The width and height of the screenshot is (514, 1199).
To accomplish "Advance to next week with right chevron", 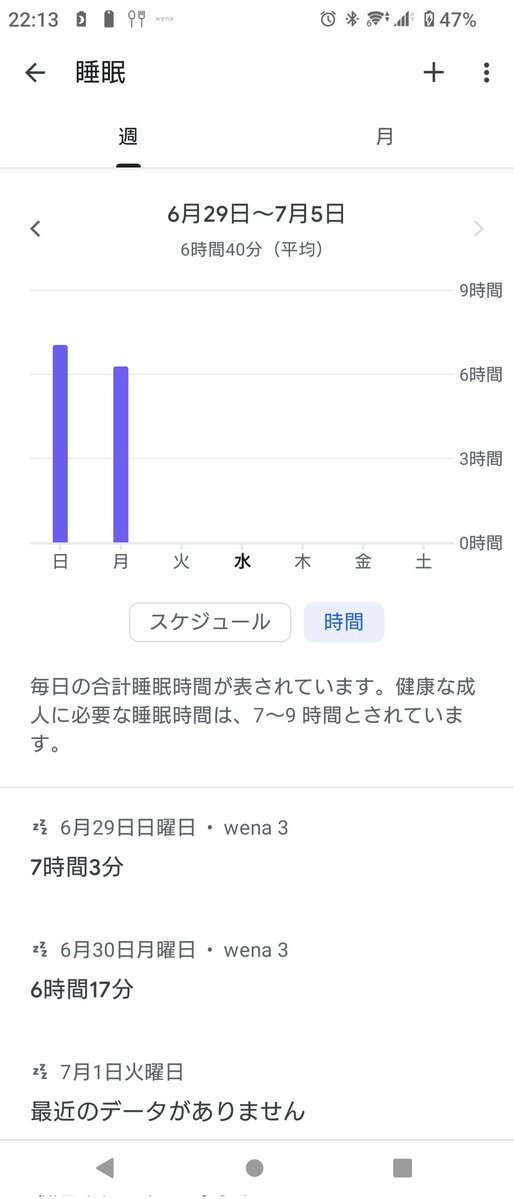I will pos(479,229).
